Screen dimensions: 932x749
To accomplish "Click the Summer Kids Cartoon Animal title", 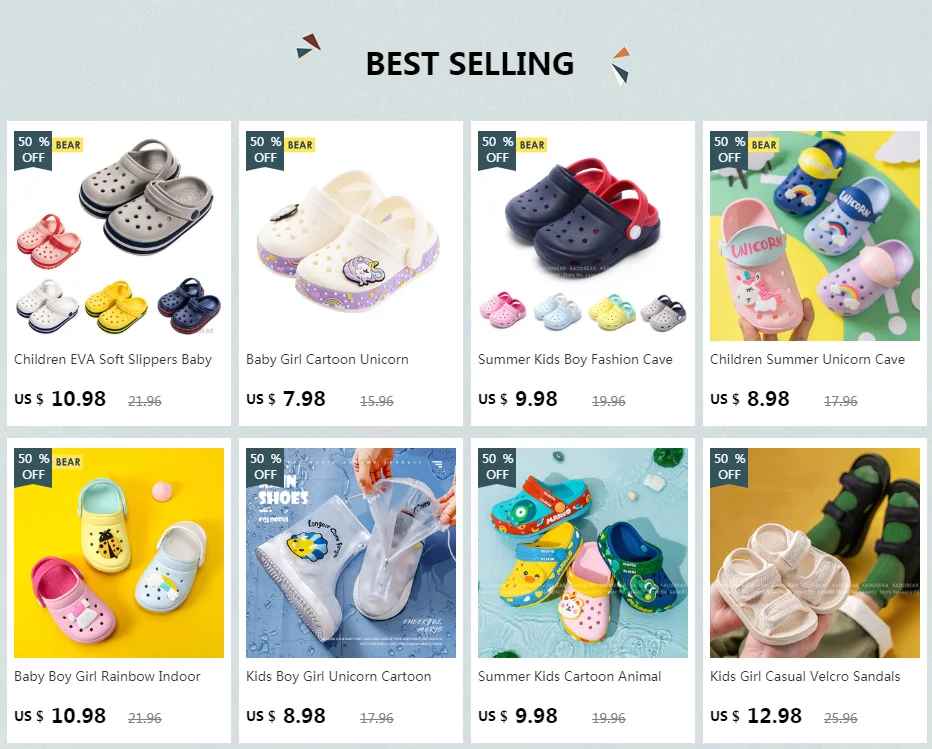I will point(569,676).
